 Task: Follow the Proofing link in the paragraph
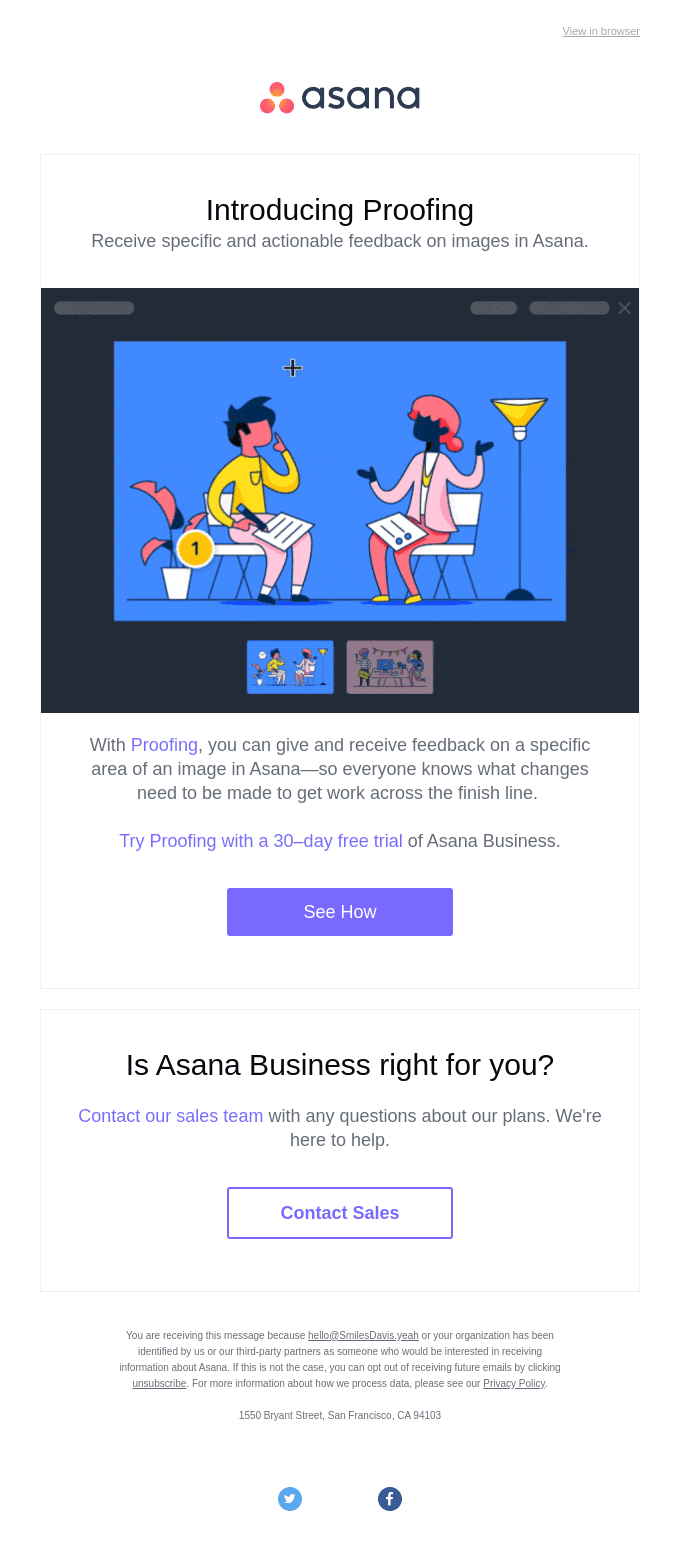pyautogui.click(x=164, y=745)
